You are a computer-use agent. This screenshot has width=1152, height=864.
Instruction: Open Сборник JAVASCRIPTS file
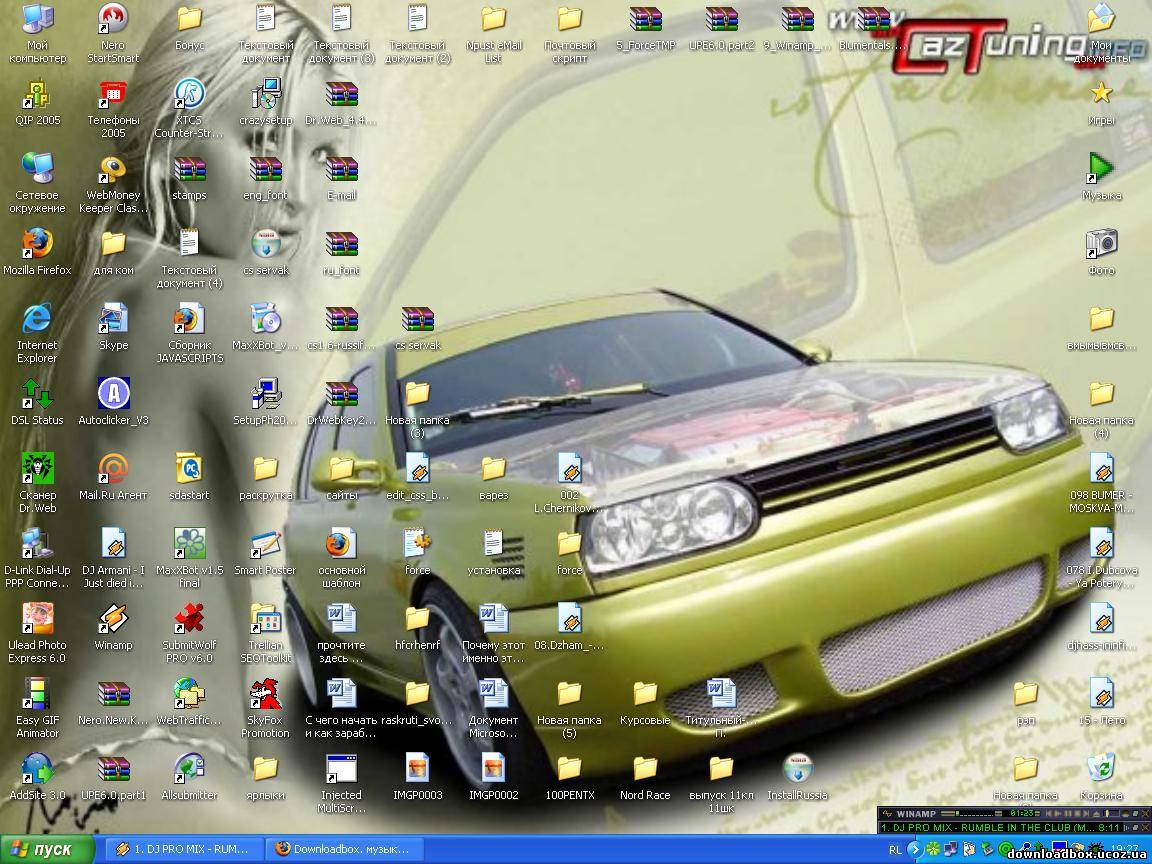click(189, 334)
